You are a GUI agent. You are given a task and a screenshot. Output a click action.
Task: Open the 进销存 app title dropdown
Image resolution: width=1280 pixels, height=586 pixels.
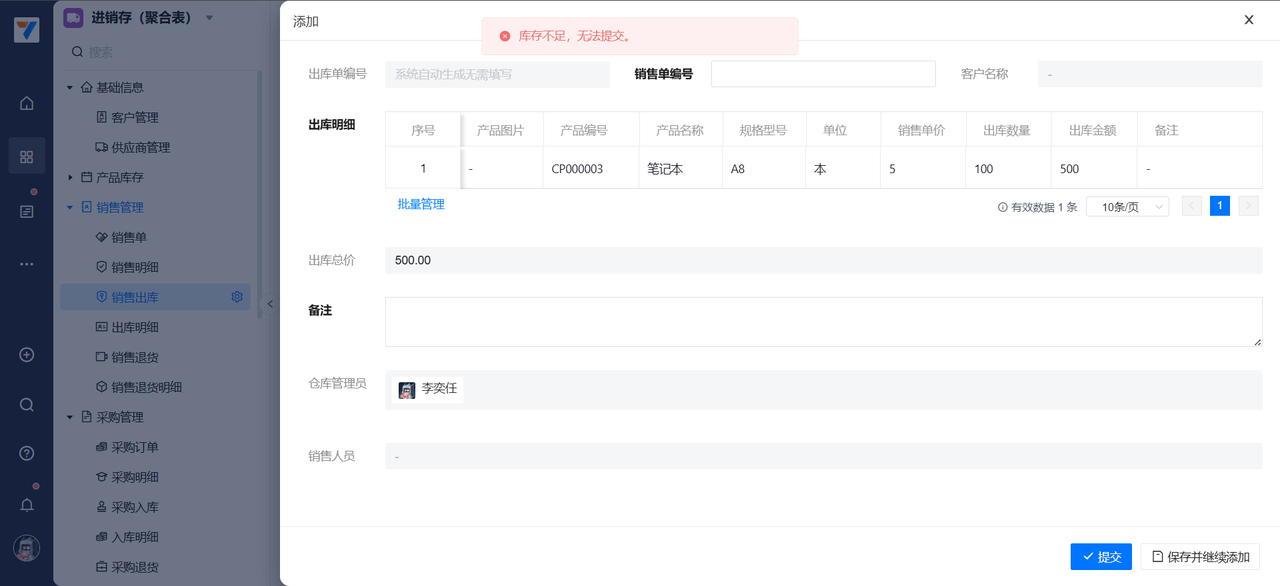tap(209, 17)
